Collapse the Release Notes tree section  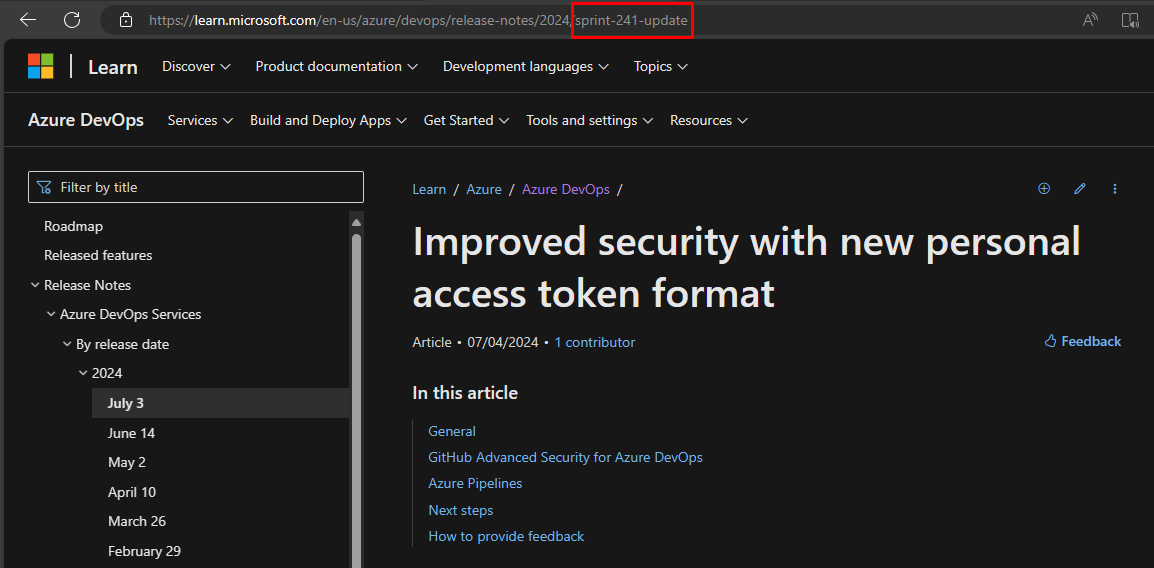pos(36,286)
